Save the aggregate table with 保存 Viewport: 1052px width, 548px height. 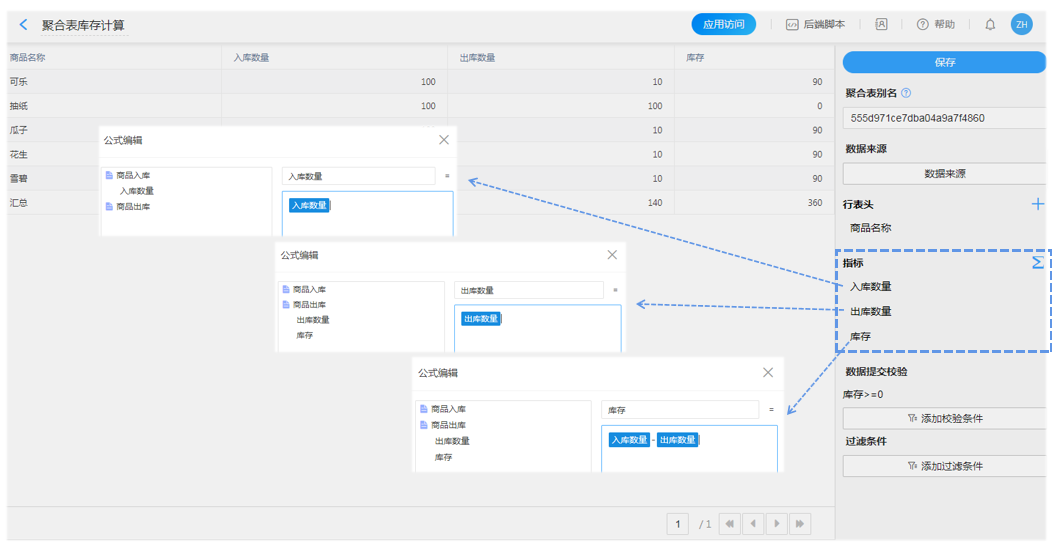coord(944,62)
